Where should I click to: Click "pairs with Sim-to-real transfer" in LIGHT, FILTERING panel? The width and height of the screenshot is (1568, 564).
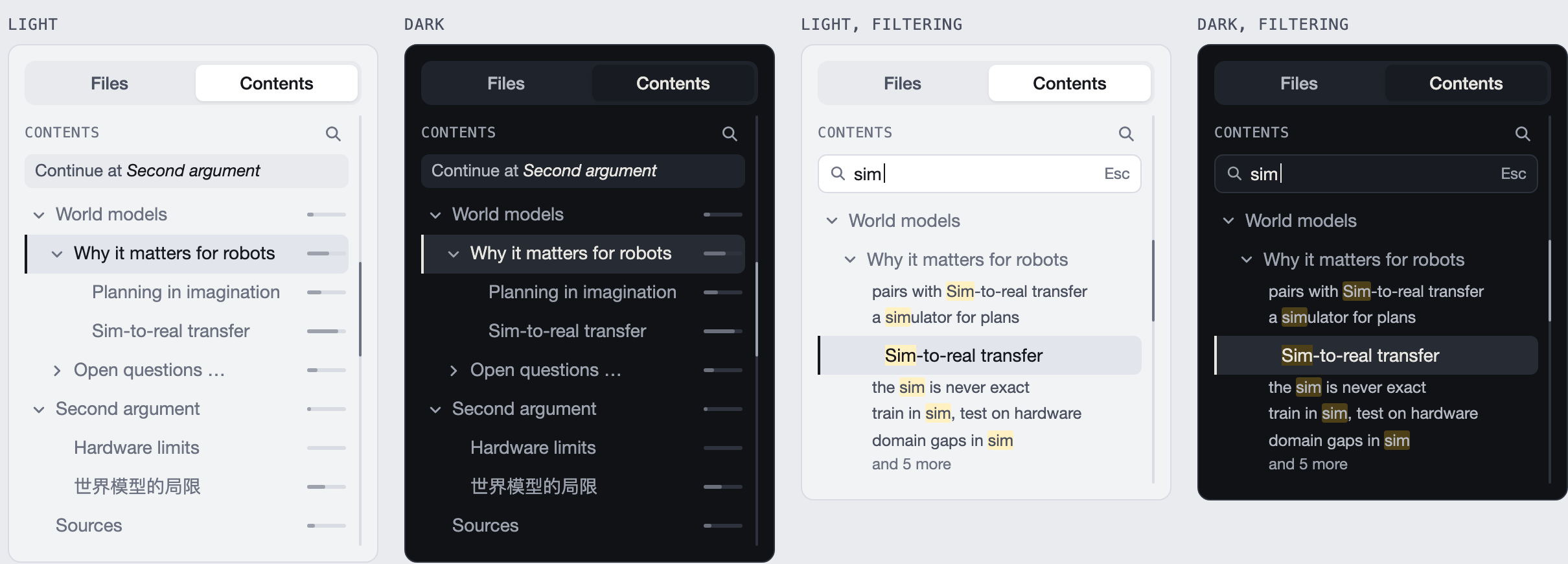click(x=979, y=292)
